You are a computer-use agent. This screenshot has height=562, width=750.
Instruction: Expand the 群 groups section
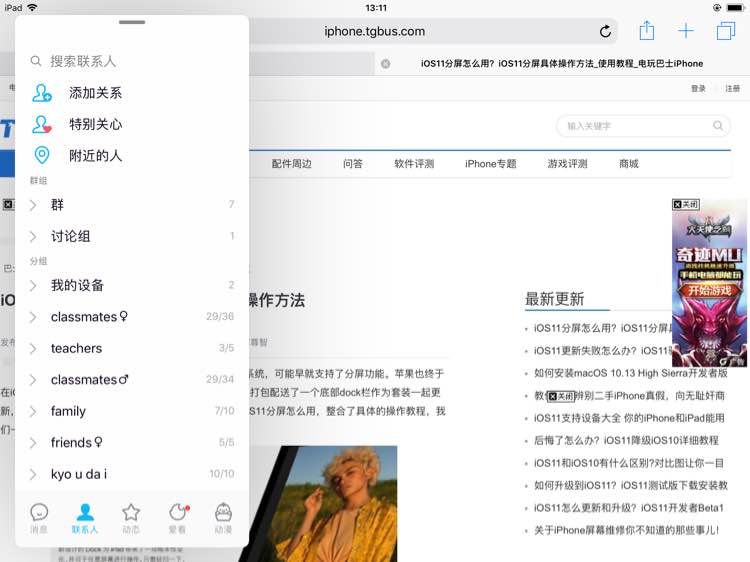(x=132, y=205)
